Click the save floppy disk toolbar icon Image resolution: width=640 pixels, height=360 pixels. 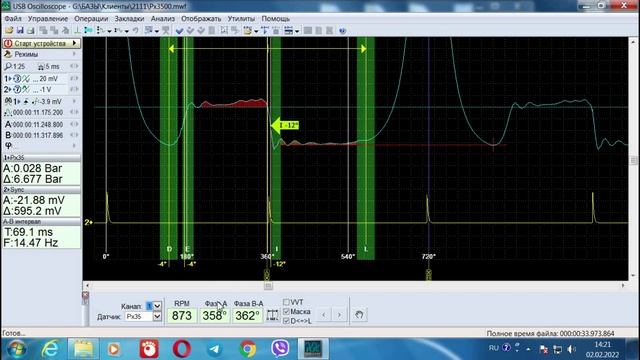pyautogui.click(x=20, y=31)
